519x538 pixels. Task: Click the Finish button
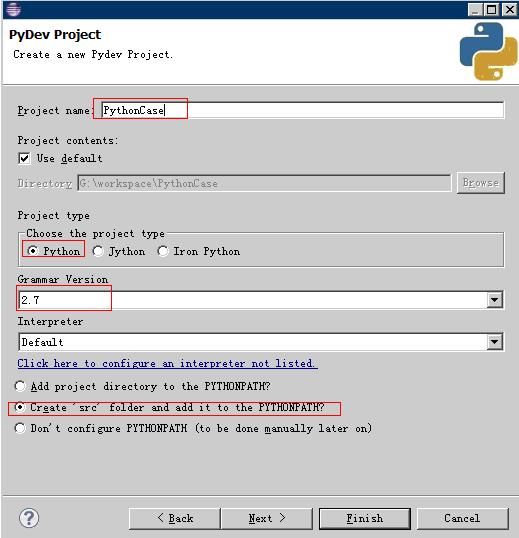[365, 518]
